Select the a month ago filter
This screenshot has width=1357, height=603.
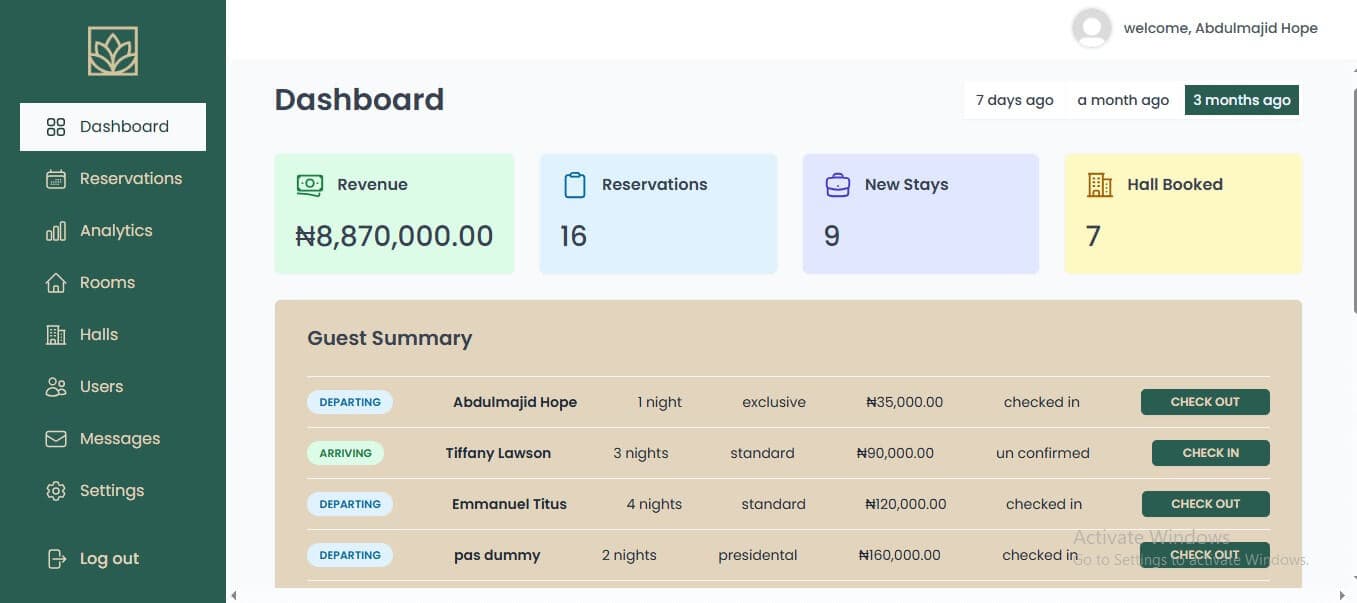tap(1122, 99)
